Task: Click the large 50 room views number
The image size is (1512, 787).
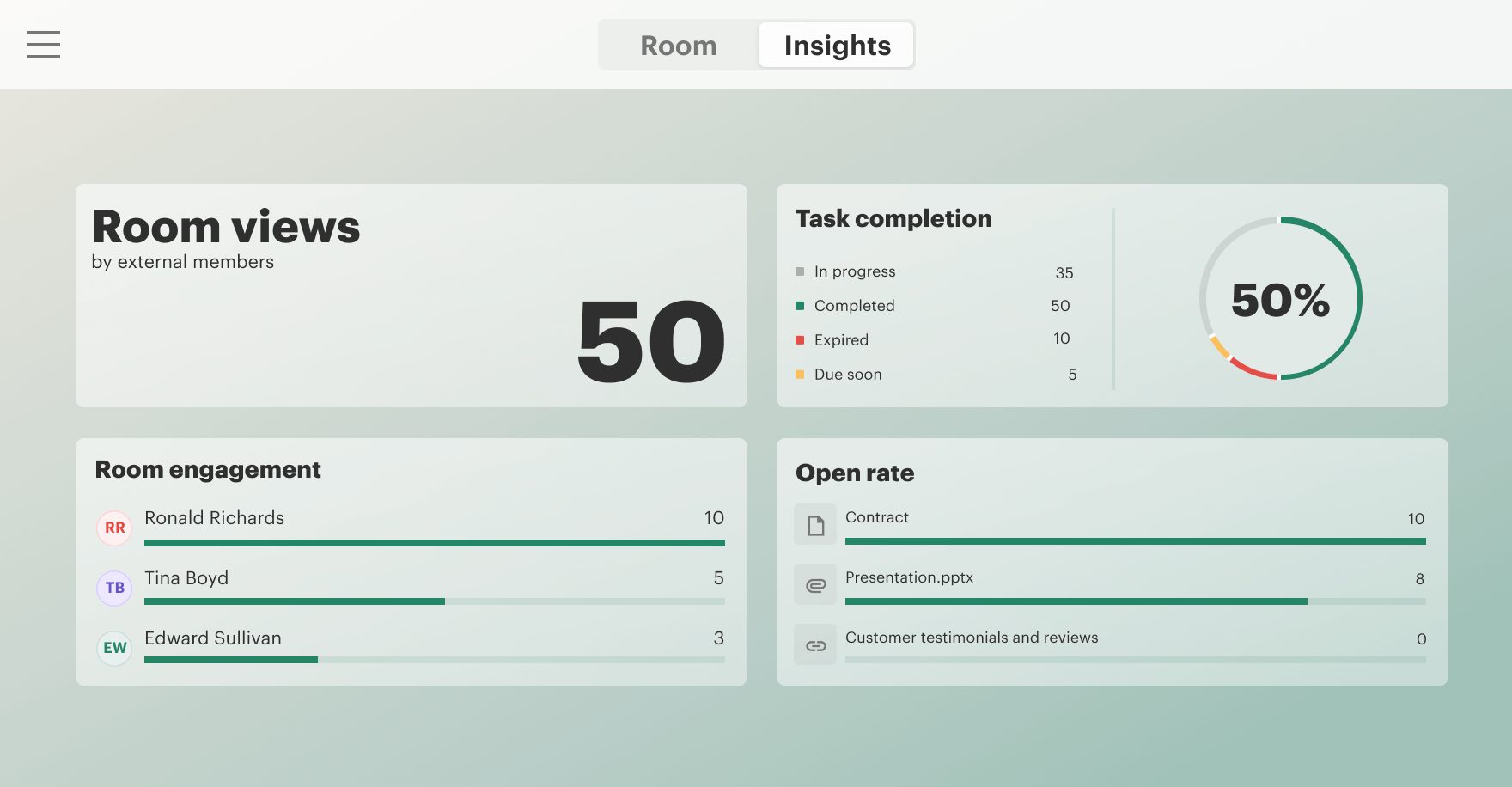Action: click(651, 342)
